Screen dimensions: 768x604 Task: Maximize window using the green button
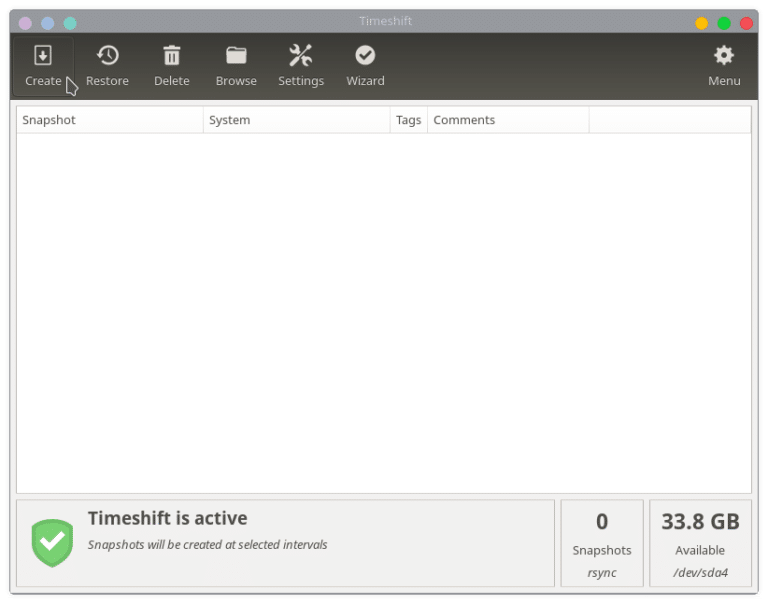(724, 23)
